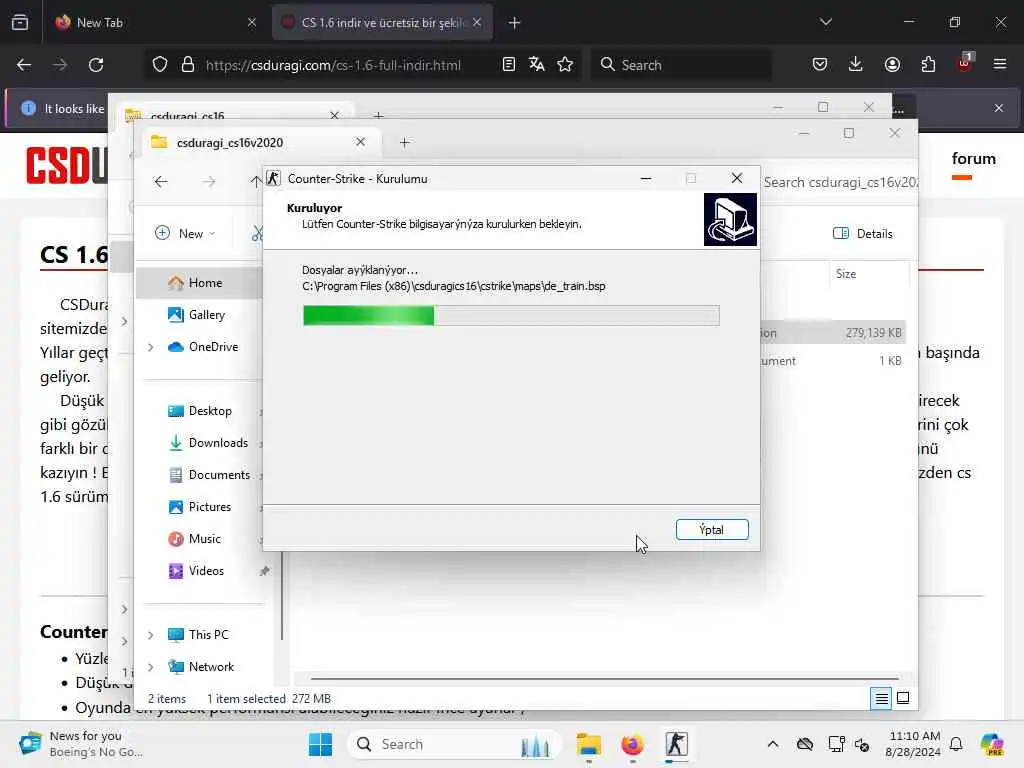Show hidden system tray icons
The width and height of the screenshot is (1024, 768).
click(773, 744)
